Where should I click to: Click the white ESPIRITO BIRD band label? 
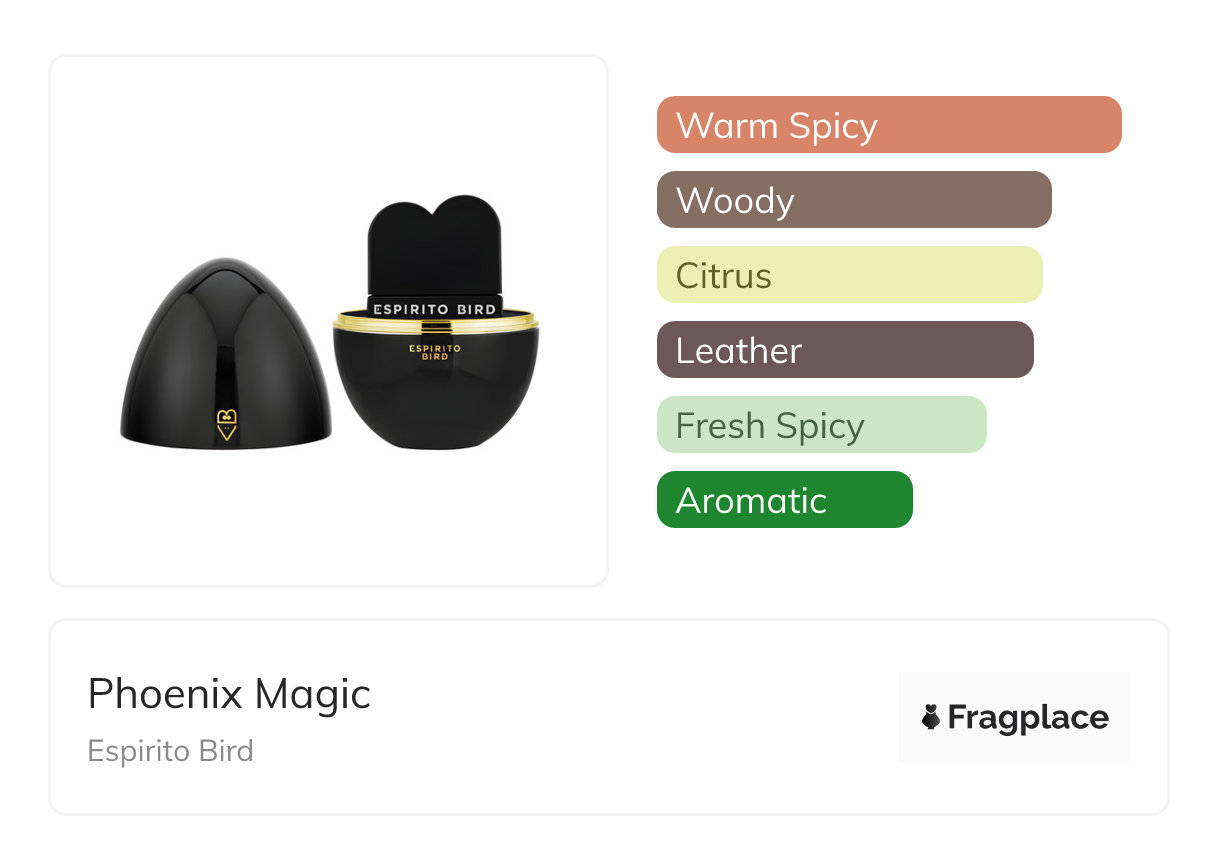tap(435, 309)
